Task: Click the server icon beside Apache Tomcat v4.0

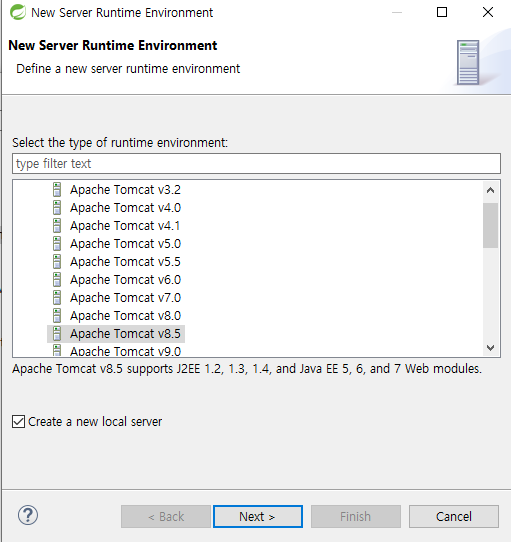Action: click(57, 208)
